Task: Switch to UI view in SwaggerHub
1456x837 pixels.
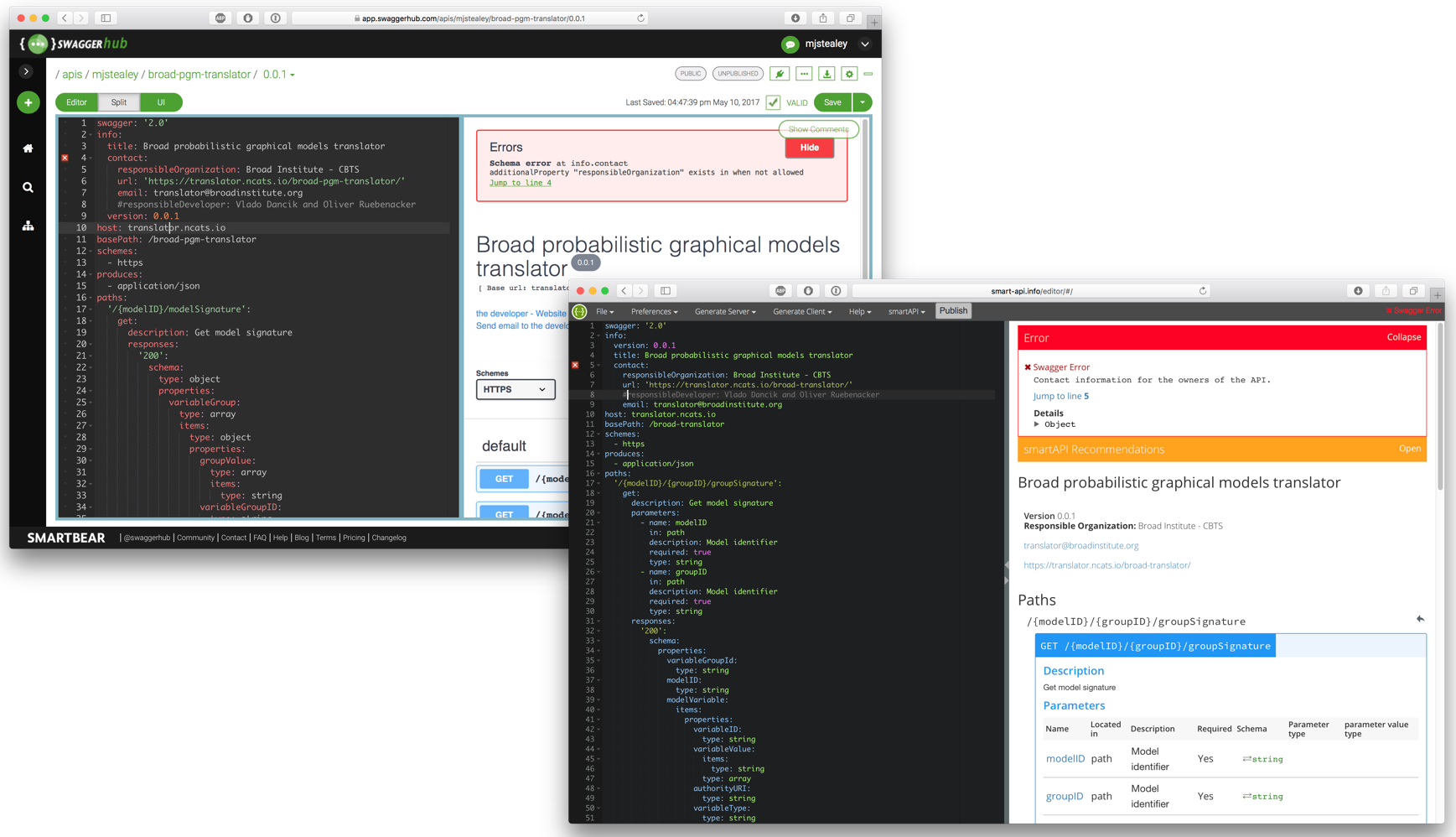Action: click(x=161, y=102)
